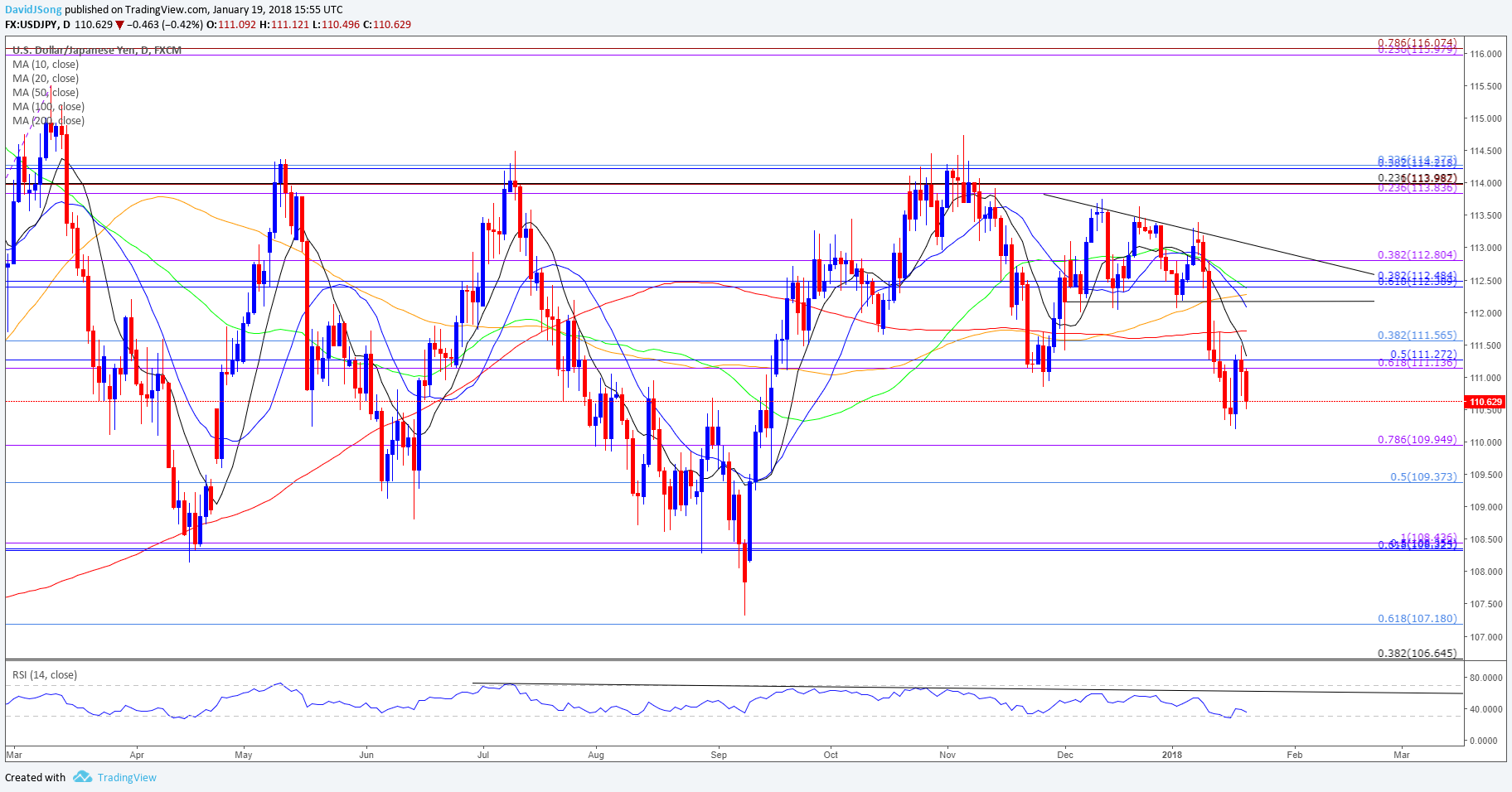Viewport: 1512px width, 792px height.
Task: Click 113.000 on the price axis
Action: [1486, 248]
